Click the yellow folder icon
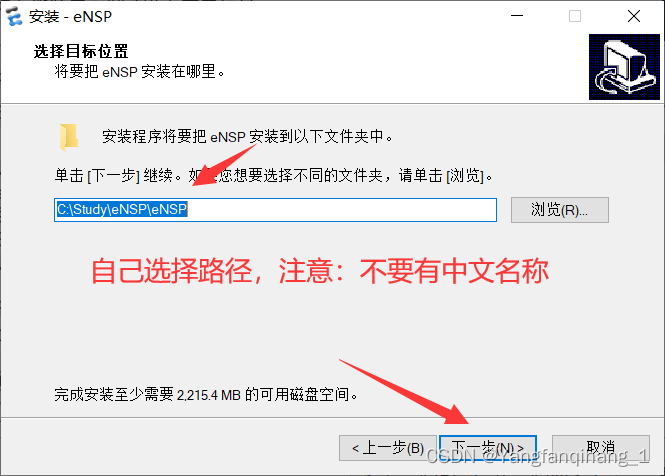Image resolution: width=665 pixels, height=476 pixels. pos(69,137)
